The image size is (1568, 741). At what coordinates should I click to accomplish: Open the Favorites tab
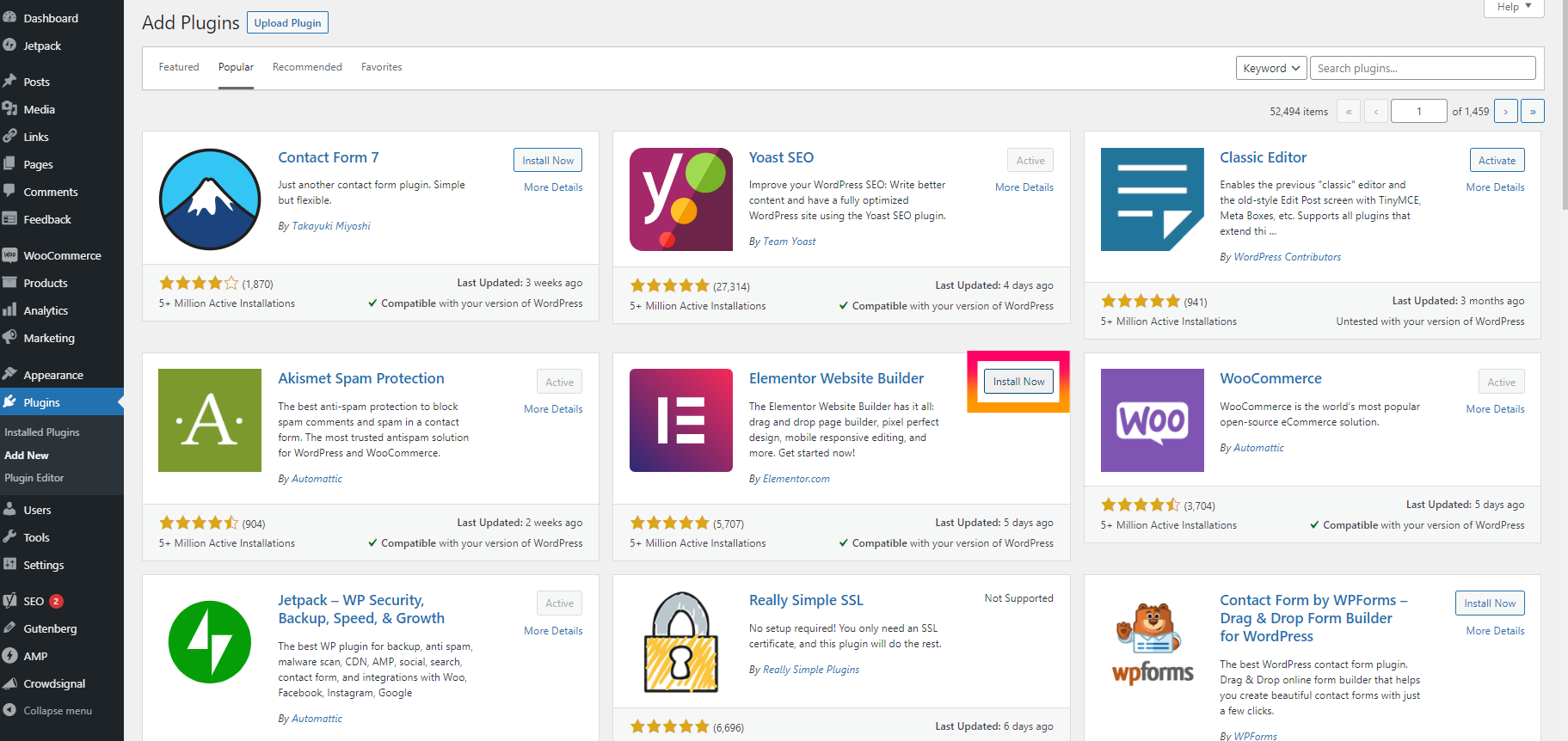click(381, 67)
